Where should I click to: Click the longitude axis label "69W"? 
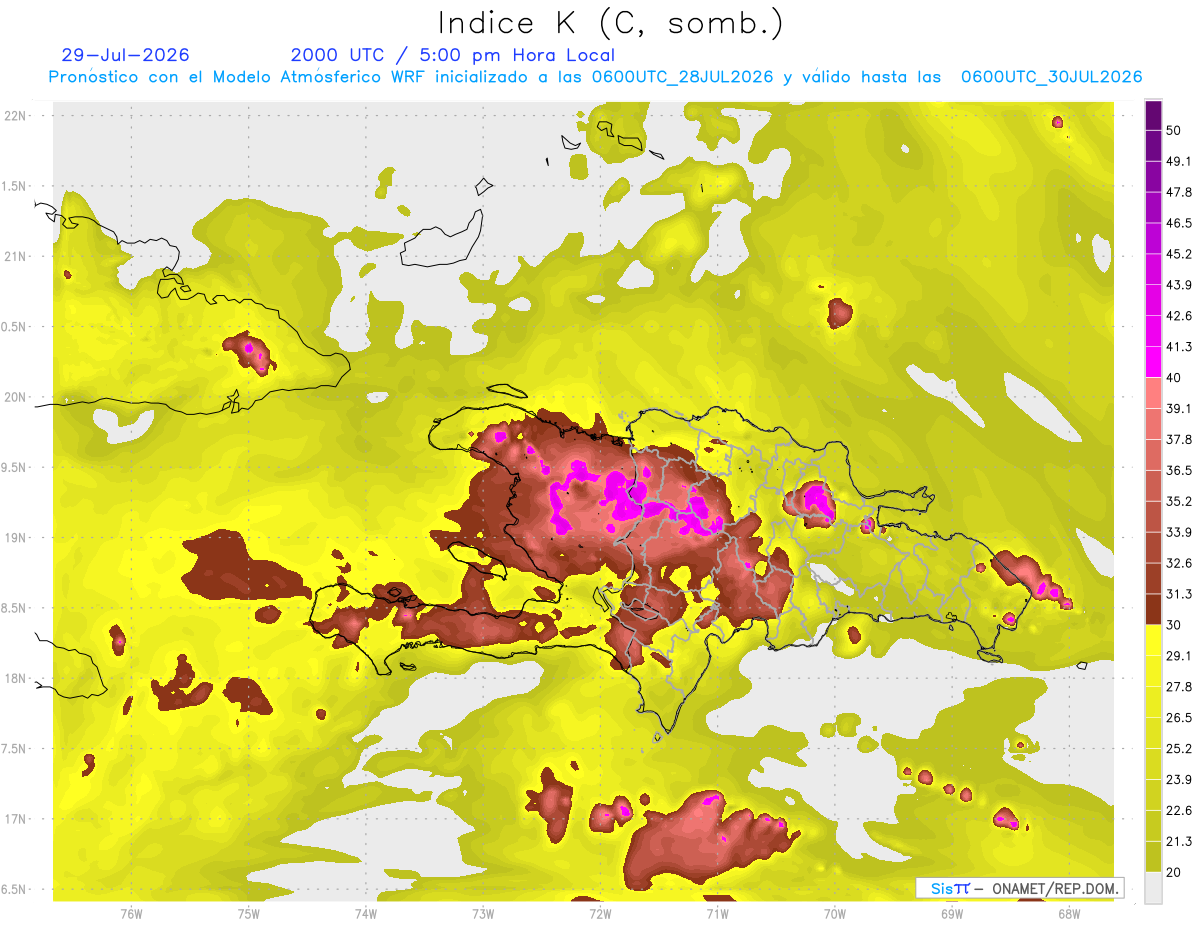[x=952, y=914]
